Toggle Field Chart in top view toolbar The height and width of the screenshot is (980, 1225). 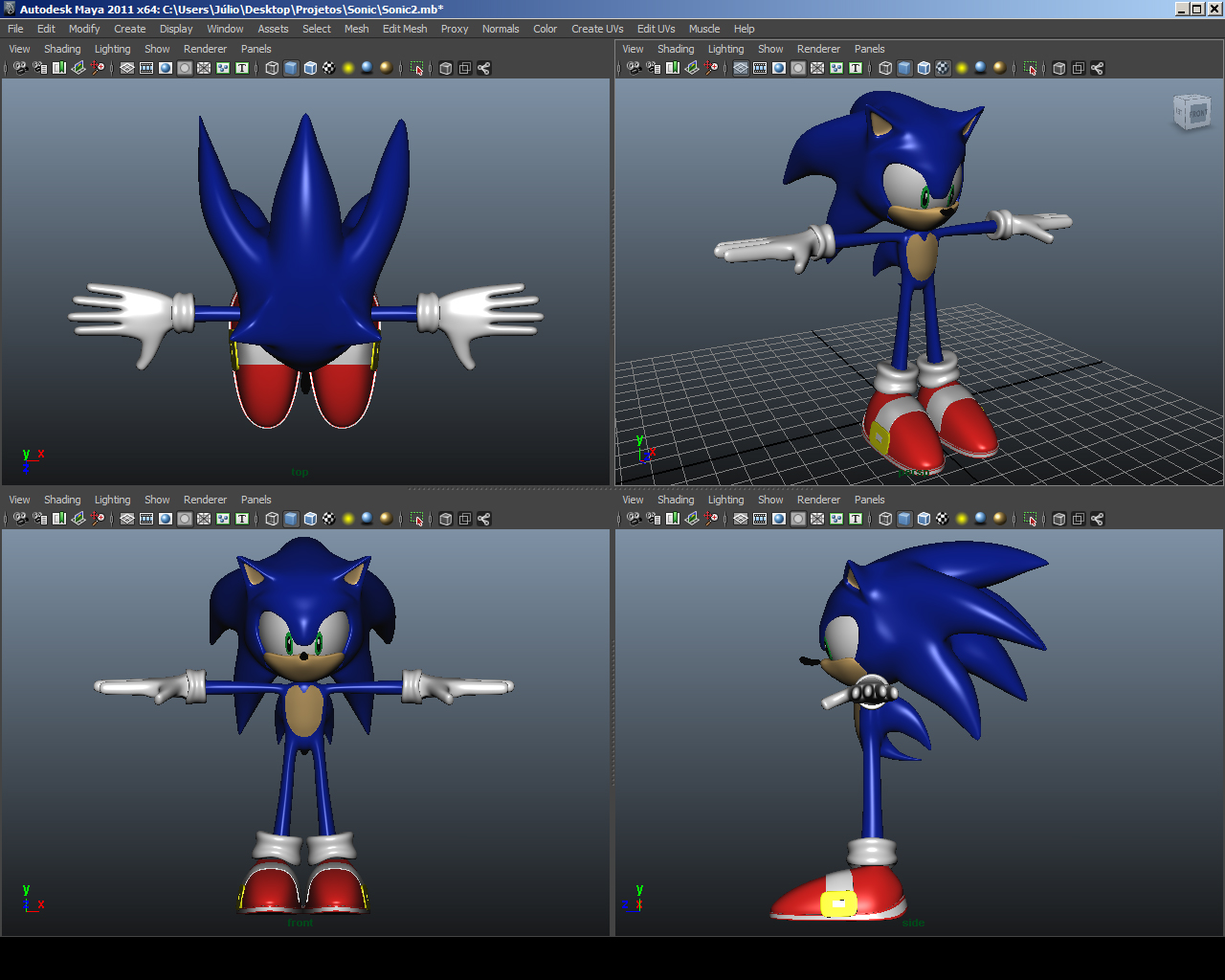pyautogui.click(x=204, y=68)
